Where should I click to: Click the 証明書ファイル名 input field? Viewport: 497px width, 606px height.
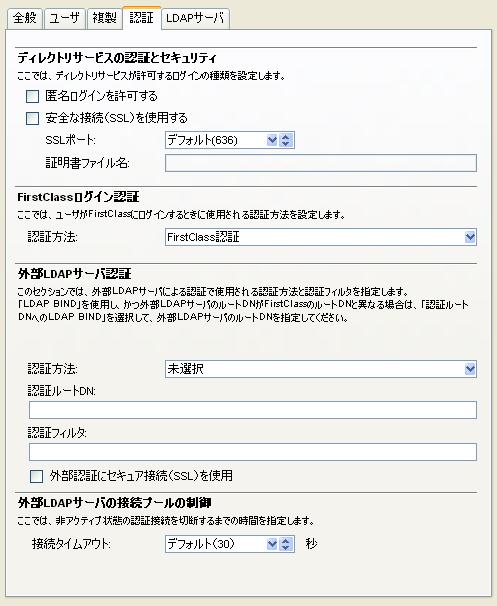point(321,163)
